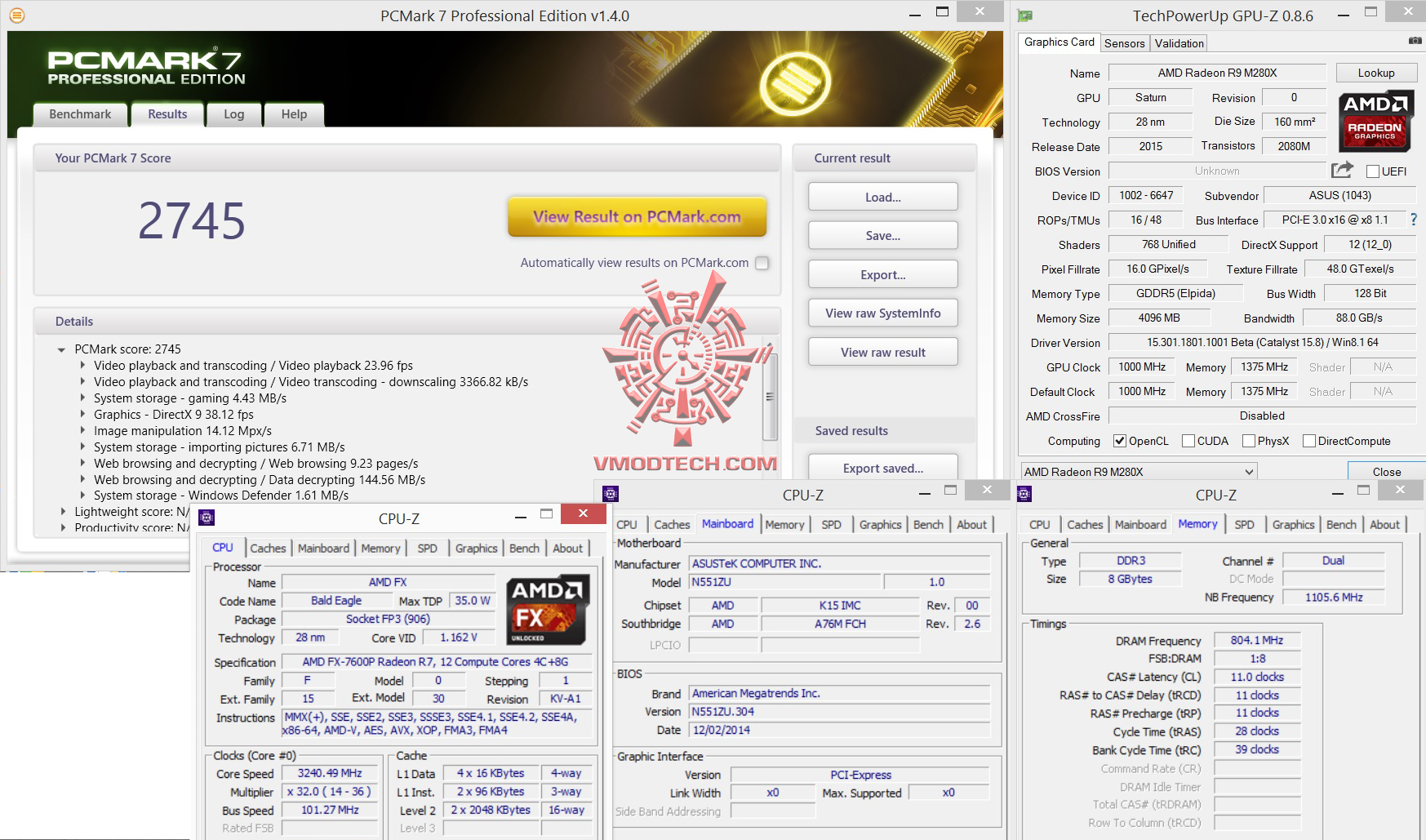Viewport: 1426px width, 840px height.
Task: Expand the Image manipulation row
Action: pyautogui.click(x=82, y=431)
